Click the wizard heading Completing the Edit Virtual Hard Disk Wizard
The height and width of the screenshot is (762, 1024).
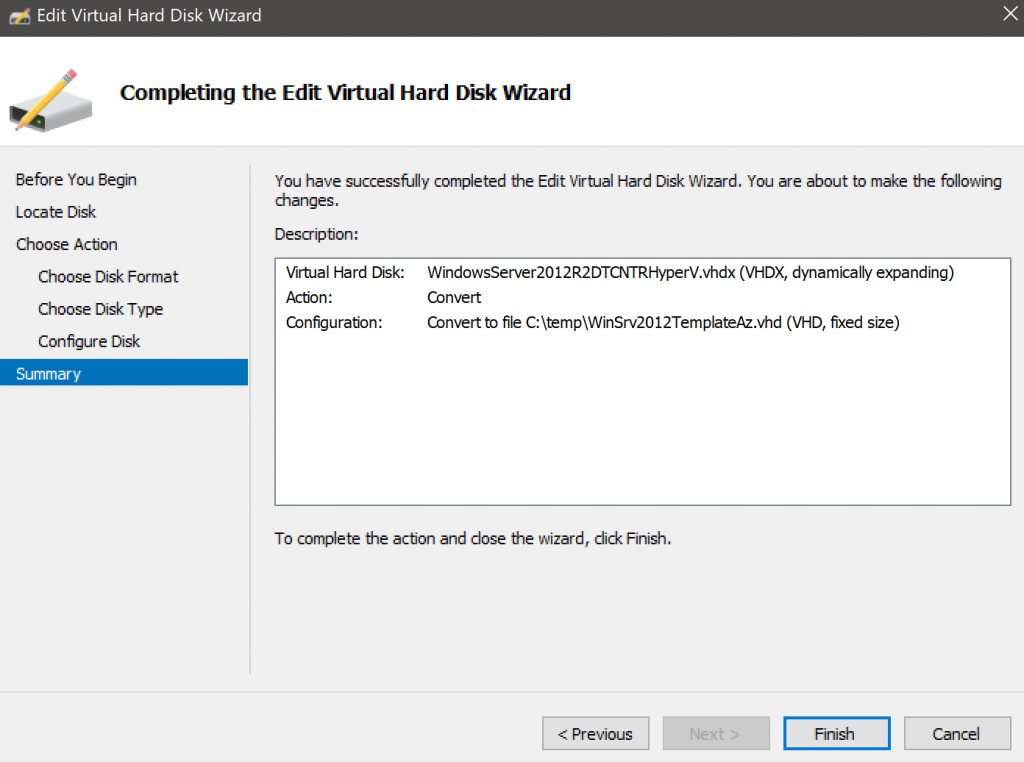click(x=345, y=93)
